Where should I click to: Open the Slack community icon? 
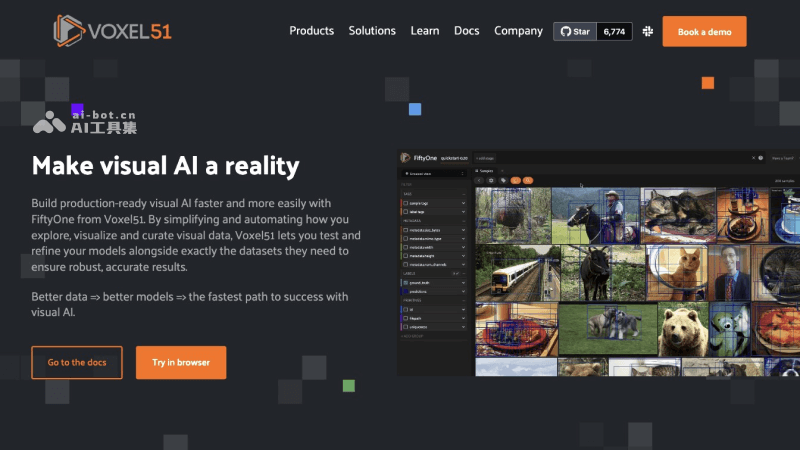647,32
